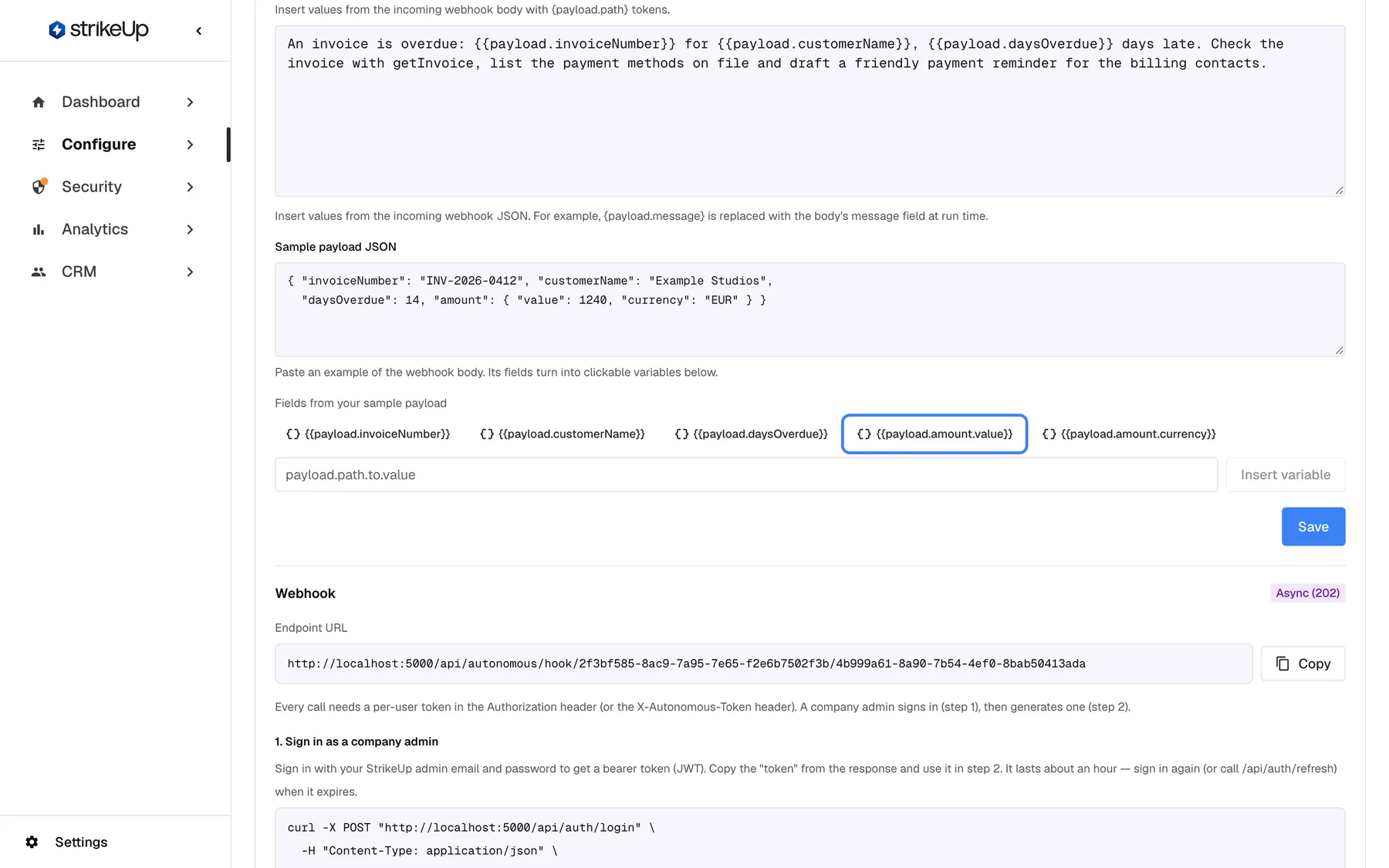Grab the prompt text area resize handle
Screen dimensions: 1389x868
(1340, 191)
